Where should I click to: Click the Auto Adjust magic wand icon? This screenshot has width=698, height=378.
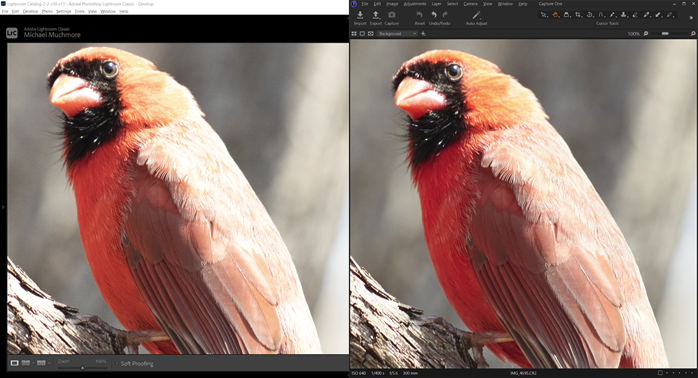[x=476, y=15]
